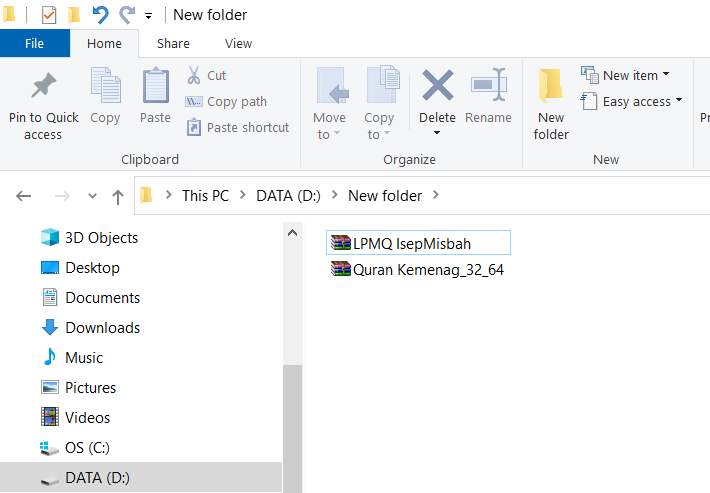Click the Cut scissors icon
Viewport: 710px width, 493px height.
coord(194,75)
